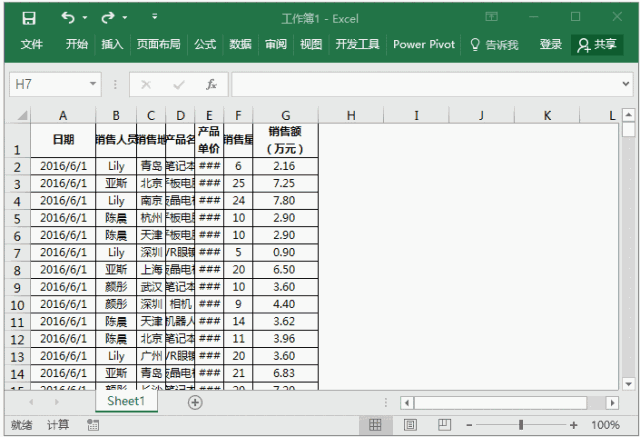The image size is (640, 437).
Task: Click the zoom slider handle
Action: point(521,425)
